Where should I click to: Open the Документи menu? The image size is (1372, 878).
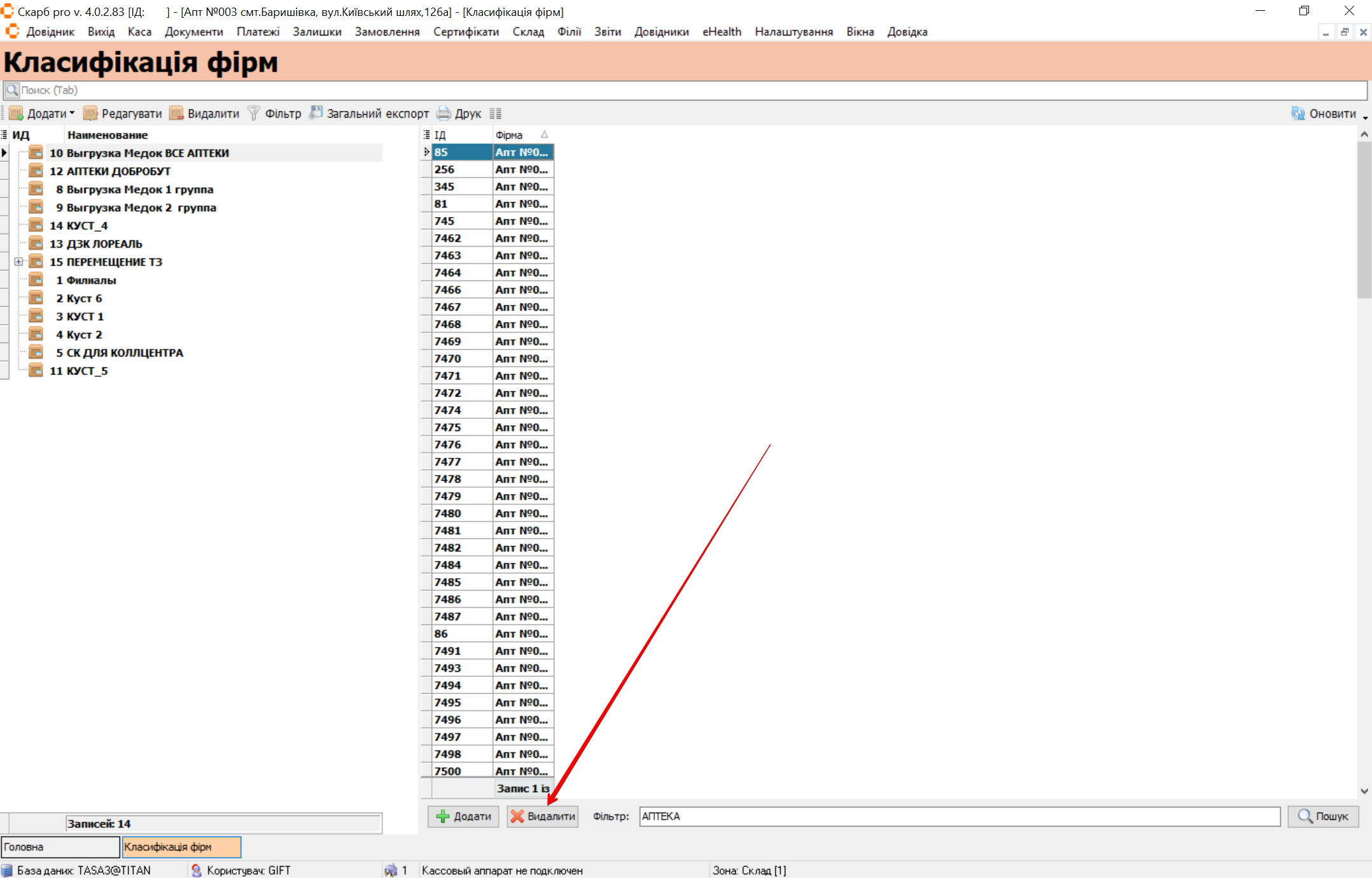[193, 32]
